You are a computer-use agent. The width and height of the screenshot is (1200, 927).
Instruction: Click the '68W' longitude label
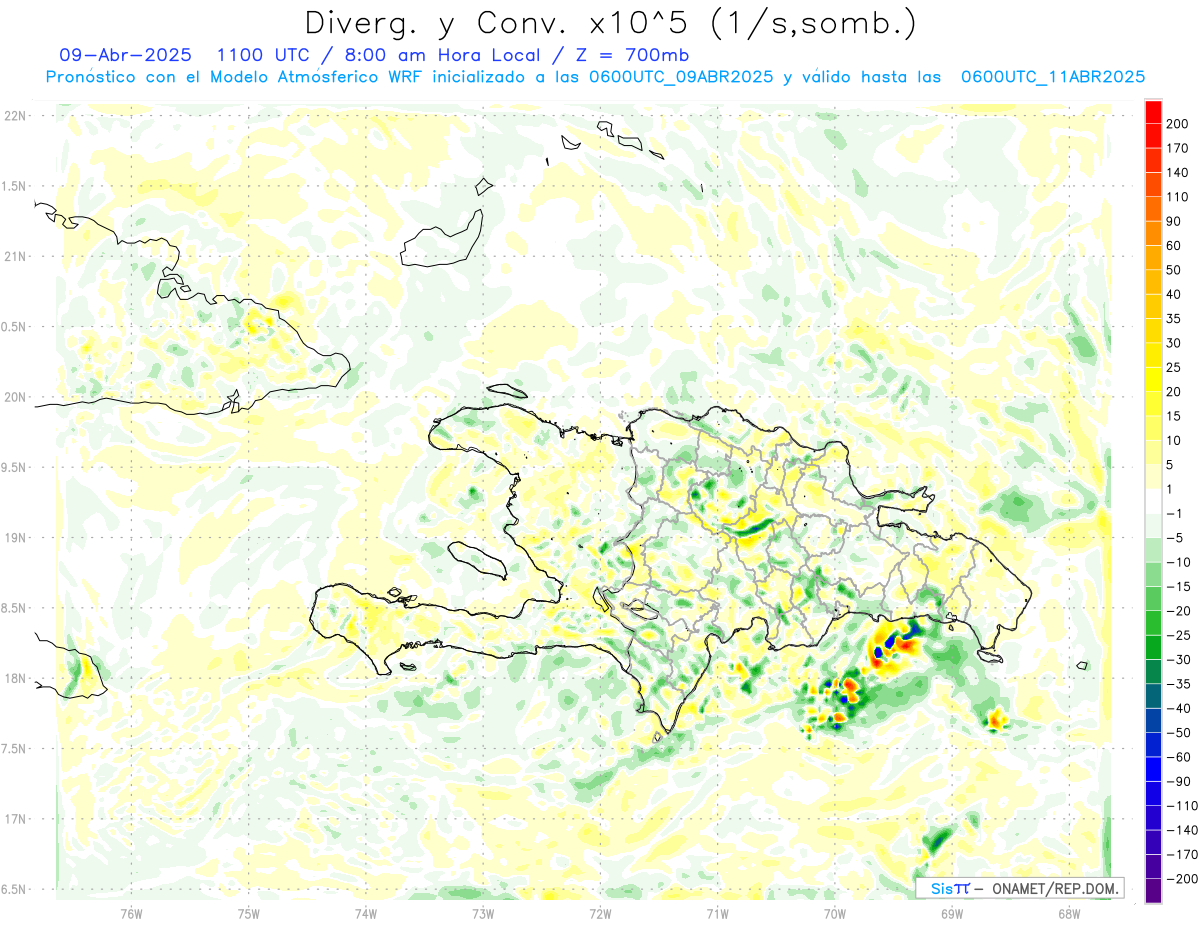pos(1068,913)
